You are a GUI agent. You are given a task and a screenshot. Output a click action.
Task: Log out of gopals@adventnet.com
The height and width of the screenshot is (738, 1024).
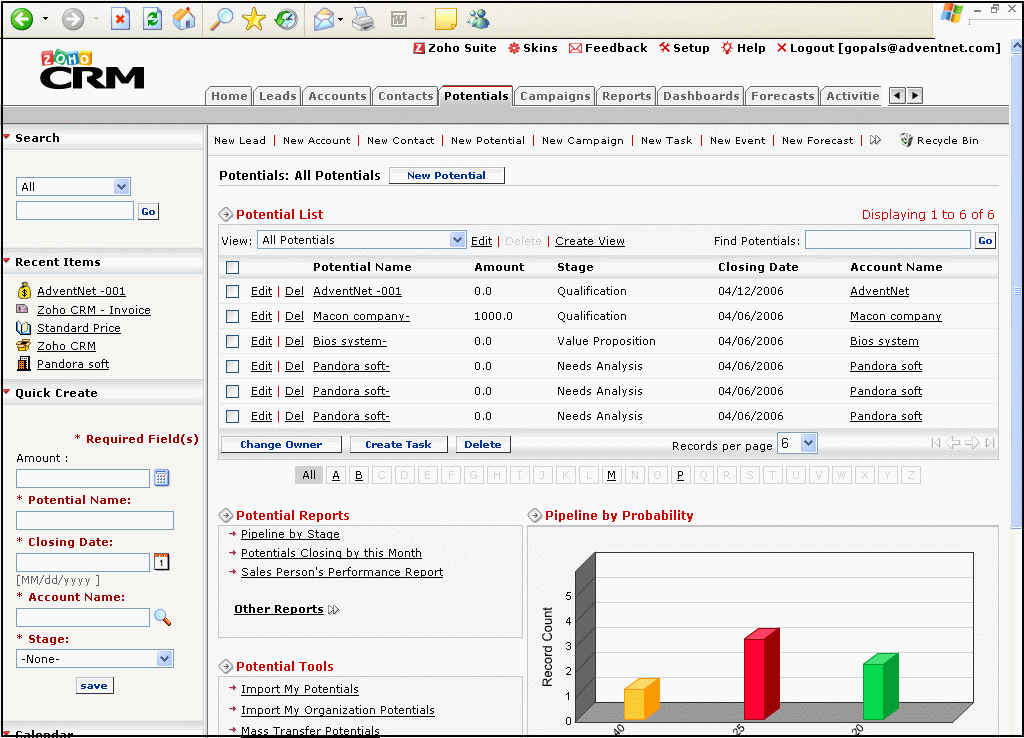[888, 48]
